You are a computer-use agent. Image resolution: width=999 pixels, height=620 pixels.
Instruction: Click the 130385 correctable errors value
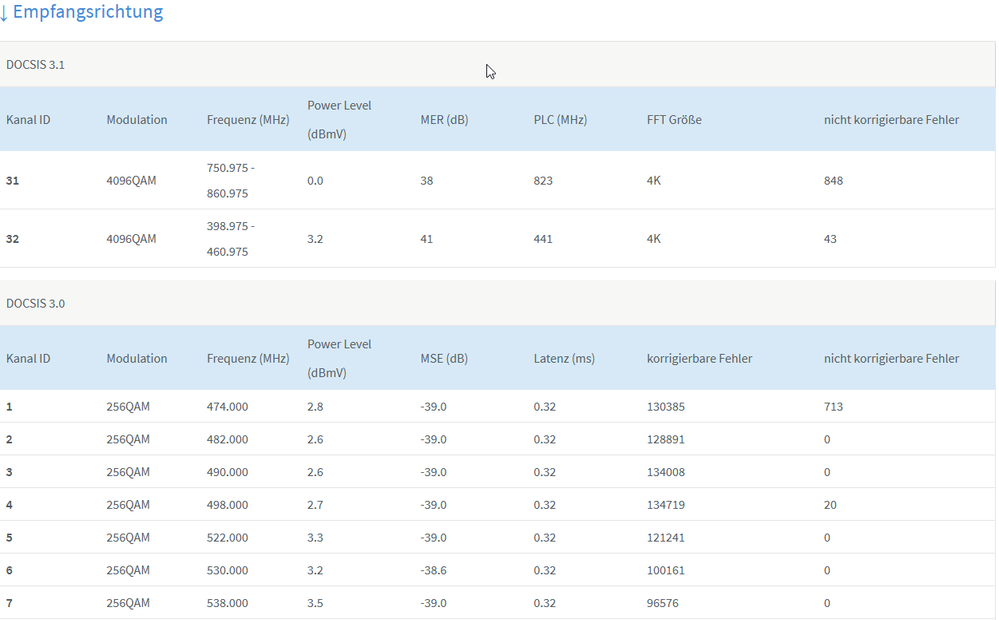(x=666, y=407)
